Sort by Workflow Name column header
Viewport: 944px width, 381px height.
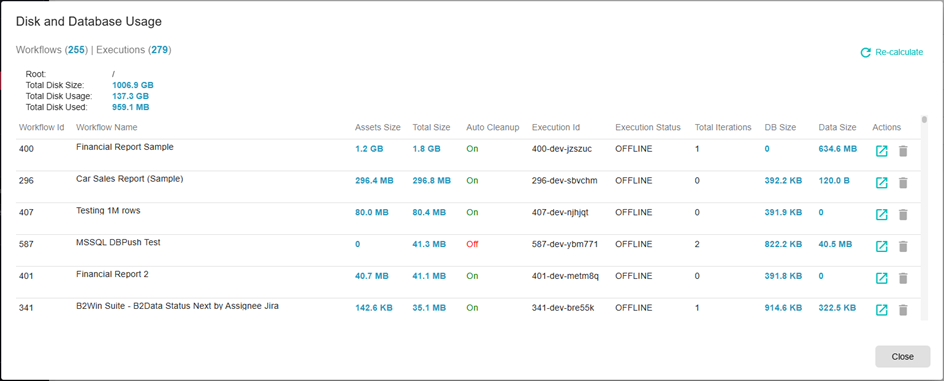click(x=107, y=128)
